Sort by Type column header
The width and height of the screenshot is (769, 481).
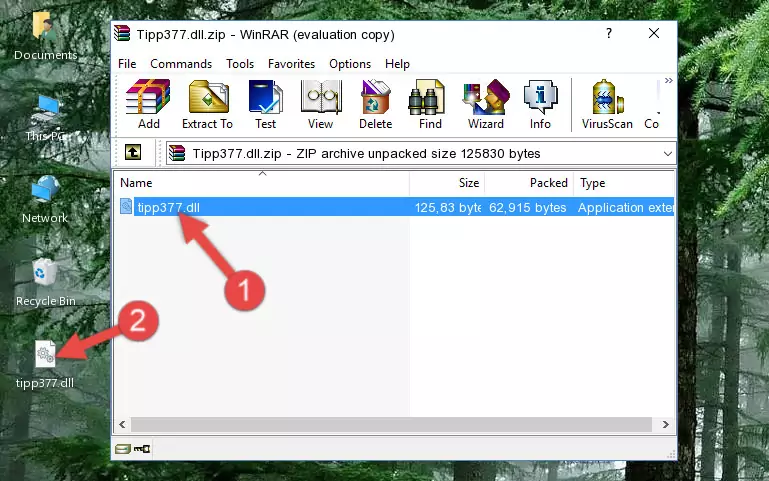(624, 183)
